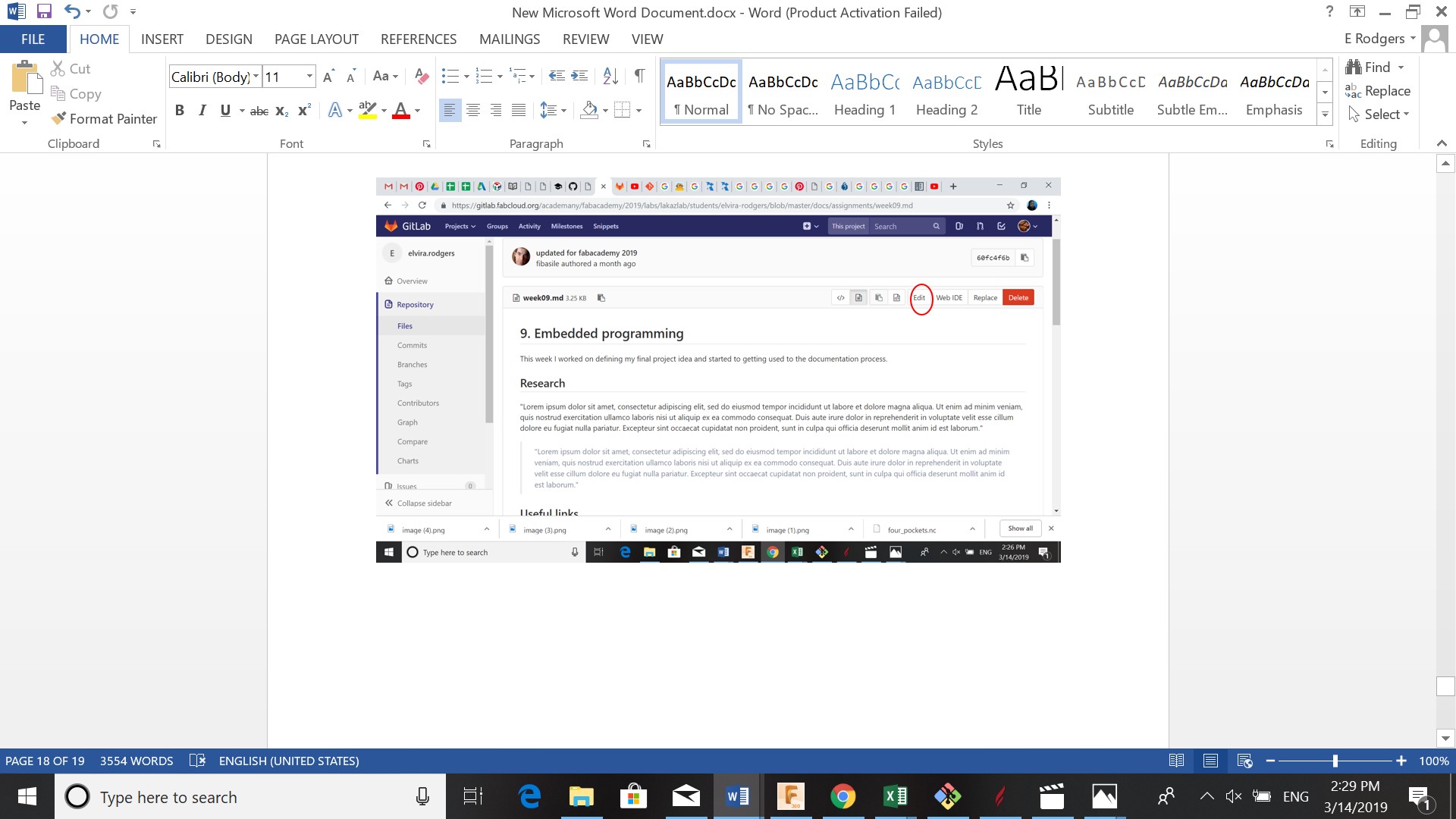Open the Word Count status indicator
This screenshot has width=1456, height=819.
point(136,761)
